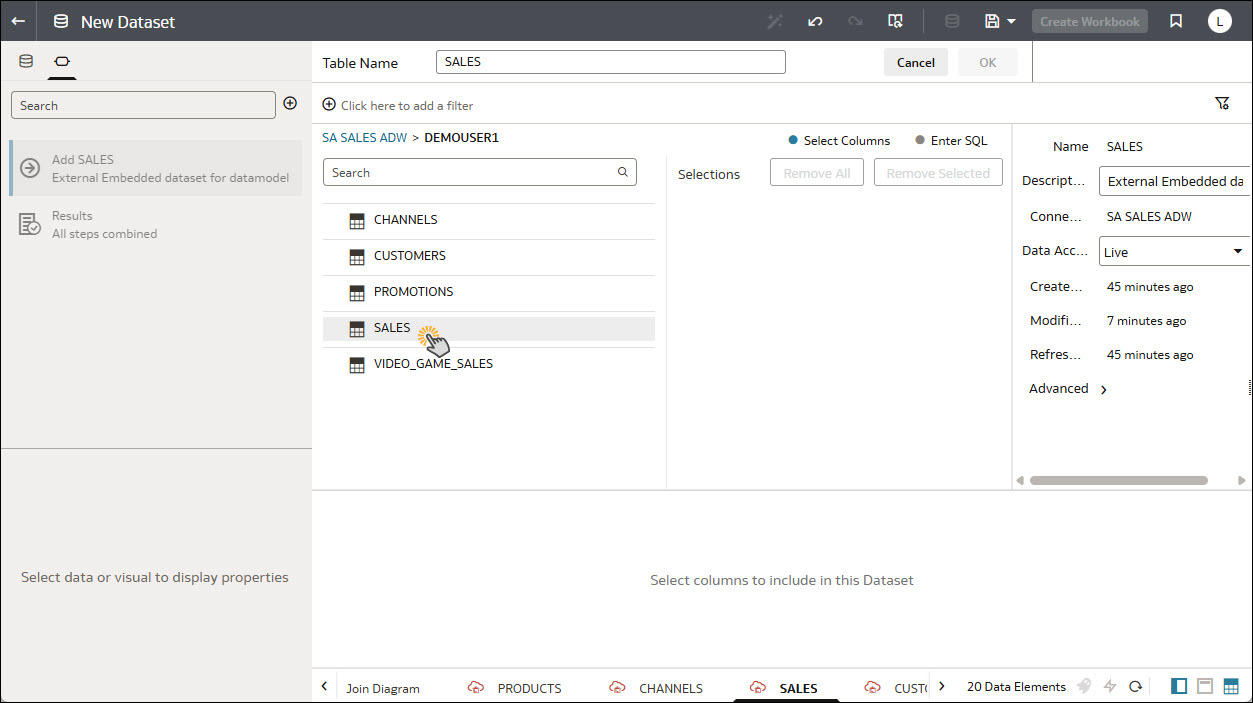Screen dimensions: 1253x703
Task: Select the CHANNELS table
Action: coord(489,220)
